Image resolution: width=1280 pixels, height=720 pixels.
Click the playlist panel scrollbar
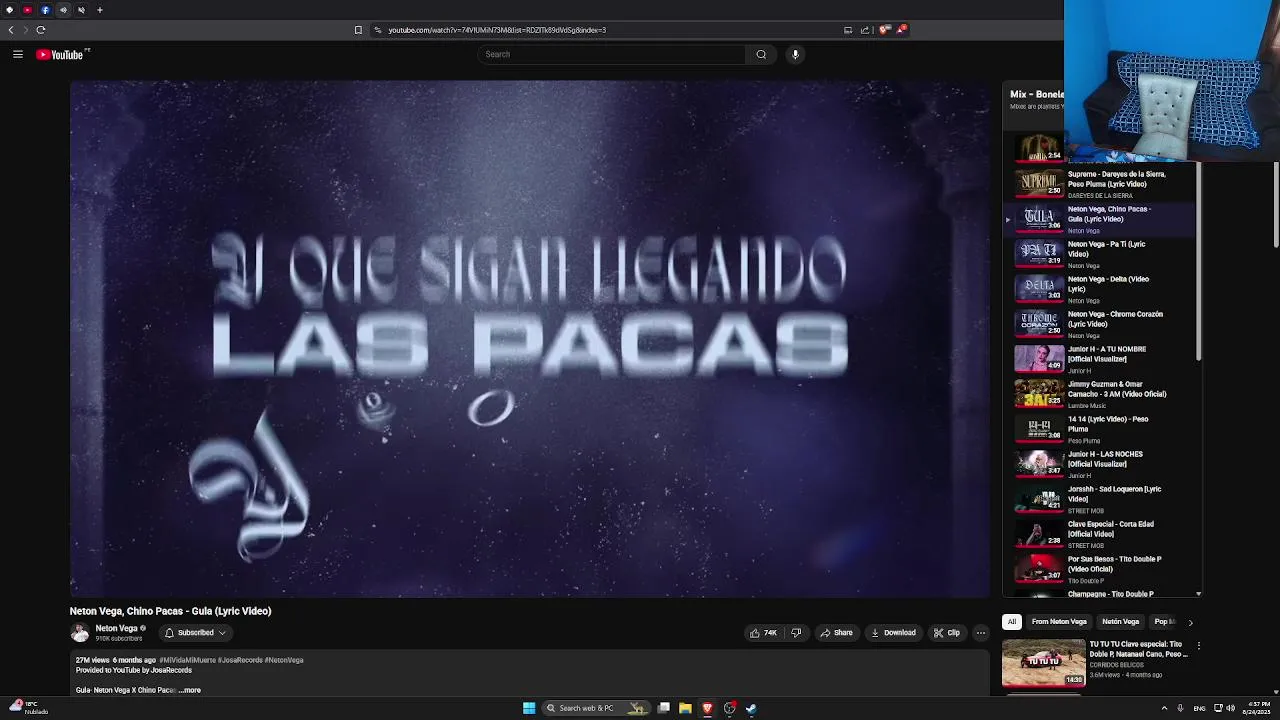(x=1198, y=262)
